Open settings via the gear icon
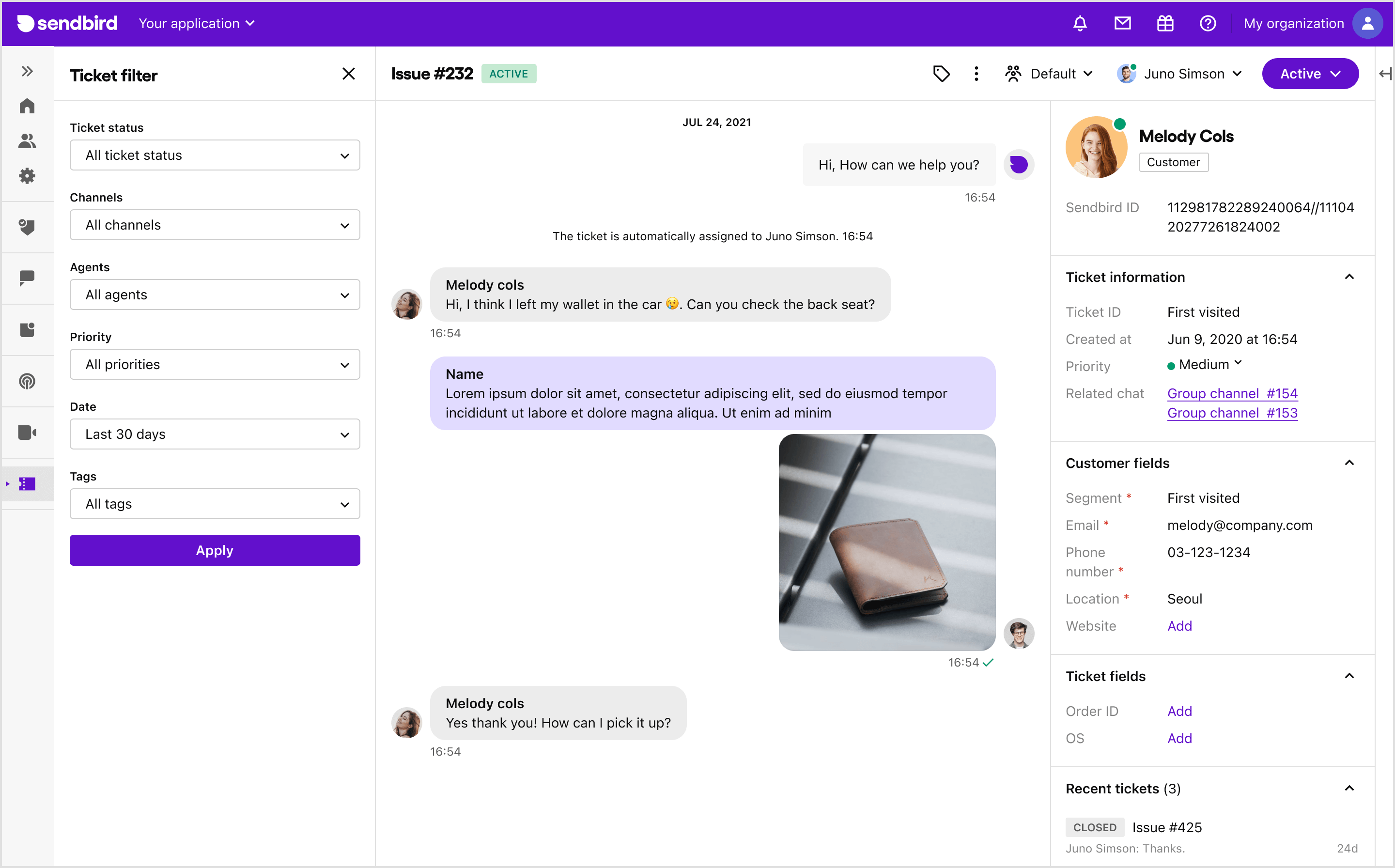 point(27,176)
